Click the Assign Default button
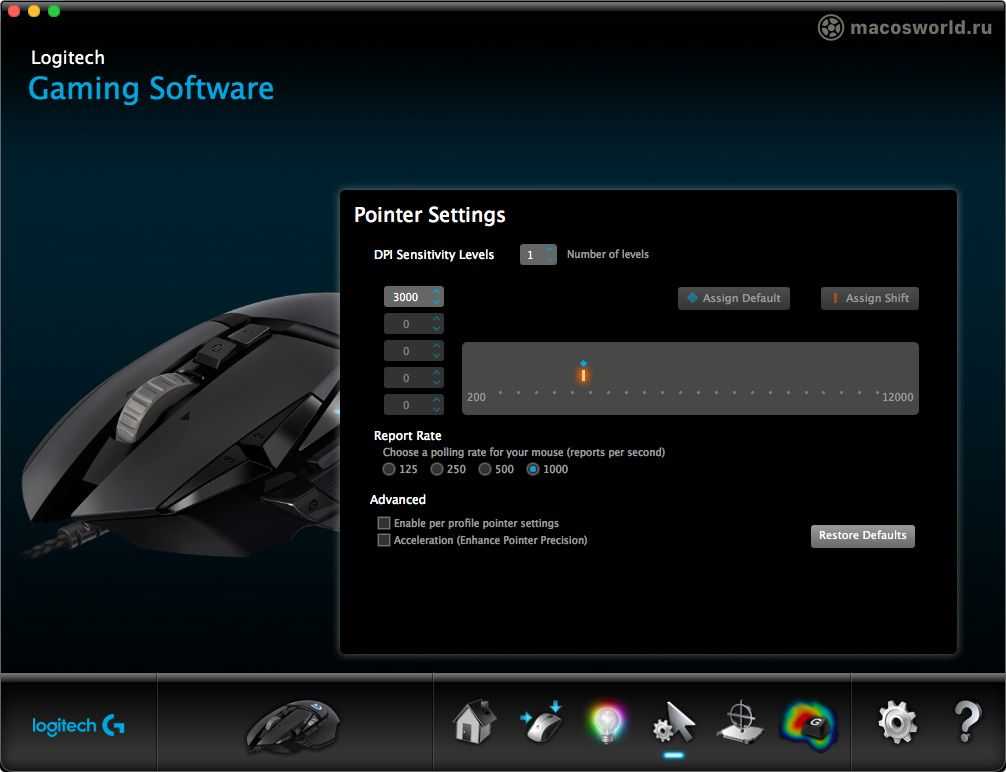The image size is (1006, 772). (734, 298)
